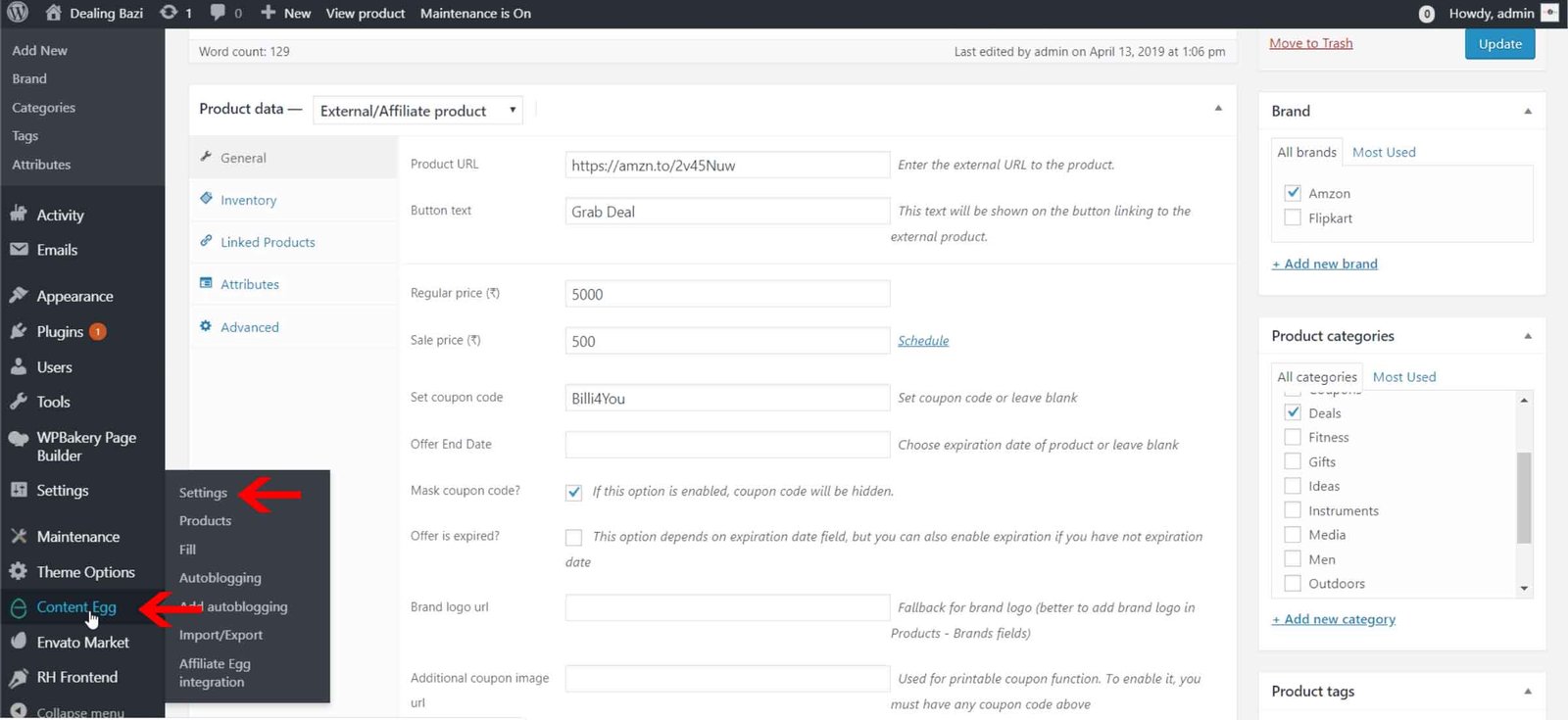Click the Tools wrench icon
The width and height of the screenshot is (1568, 720).
19,402
